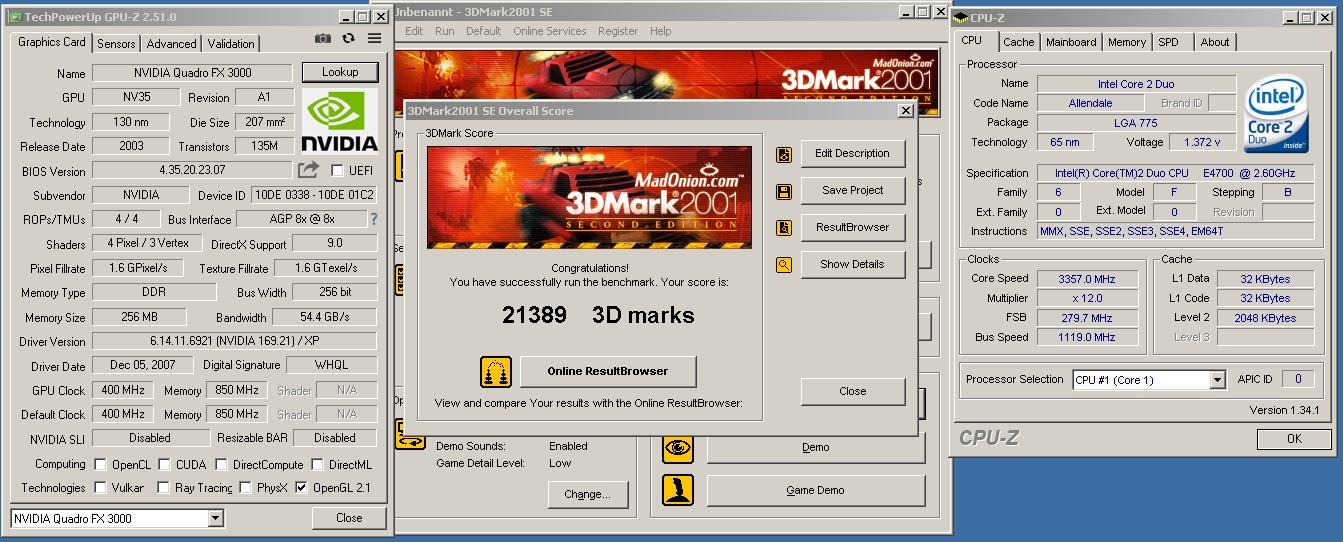Click the Change... button in 3DMark

click(586, 494)
